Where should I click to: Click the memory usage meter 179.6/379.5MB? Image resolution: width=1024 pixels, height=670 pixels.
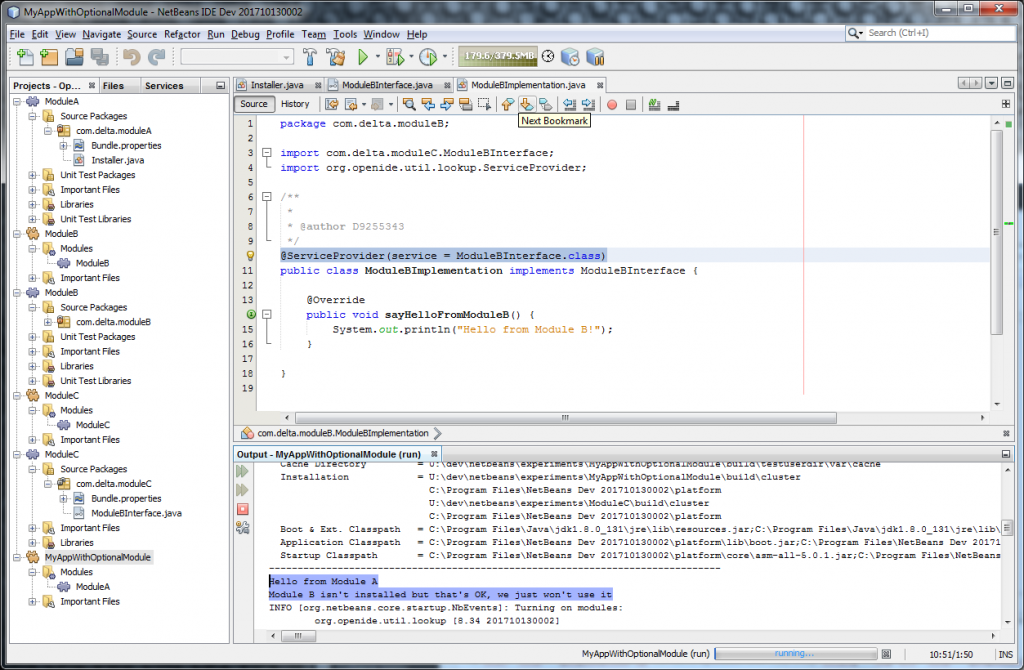[498, 57]
